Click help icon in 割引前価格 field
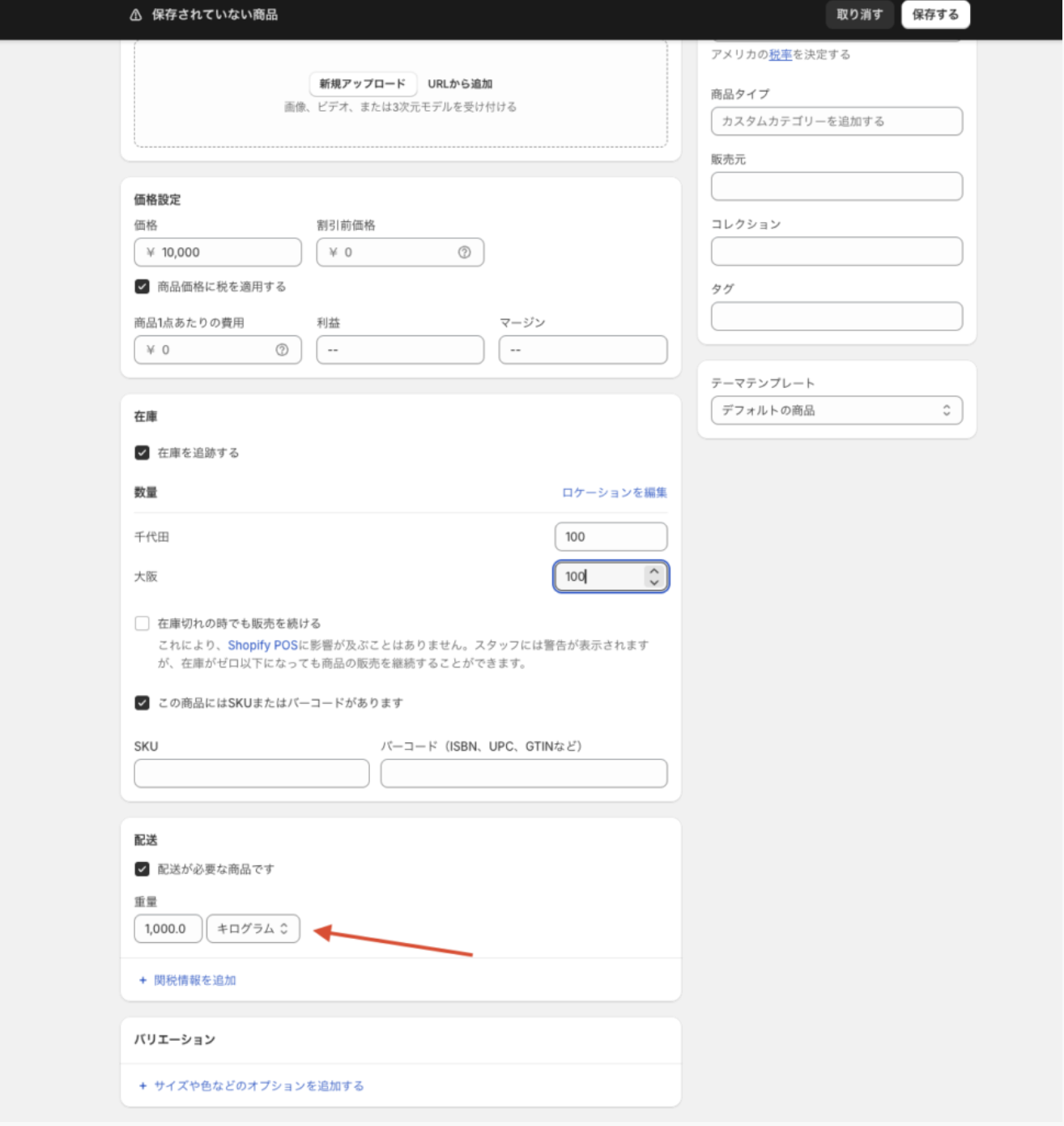Screen dimensions: 1064x1126 click(464, 252)
